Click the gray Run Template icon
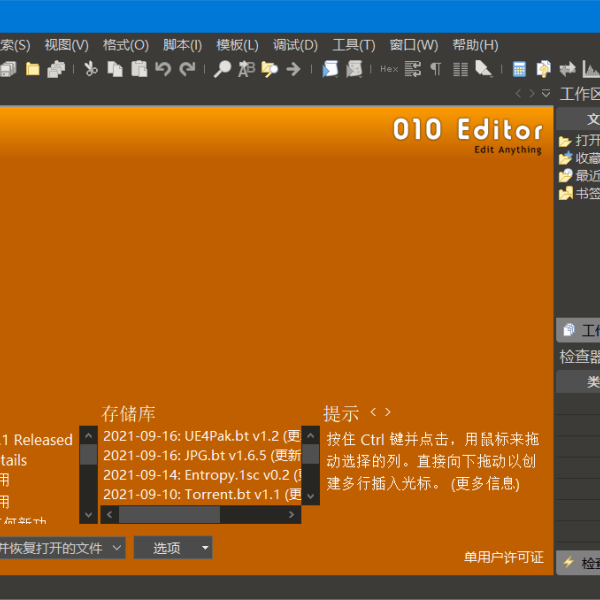The width and height of the screenshot is (600, 600). point(354,69)
